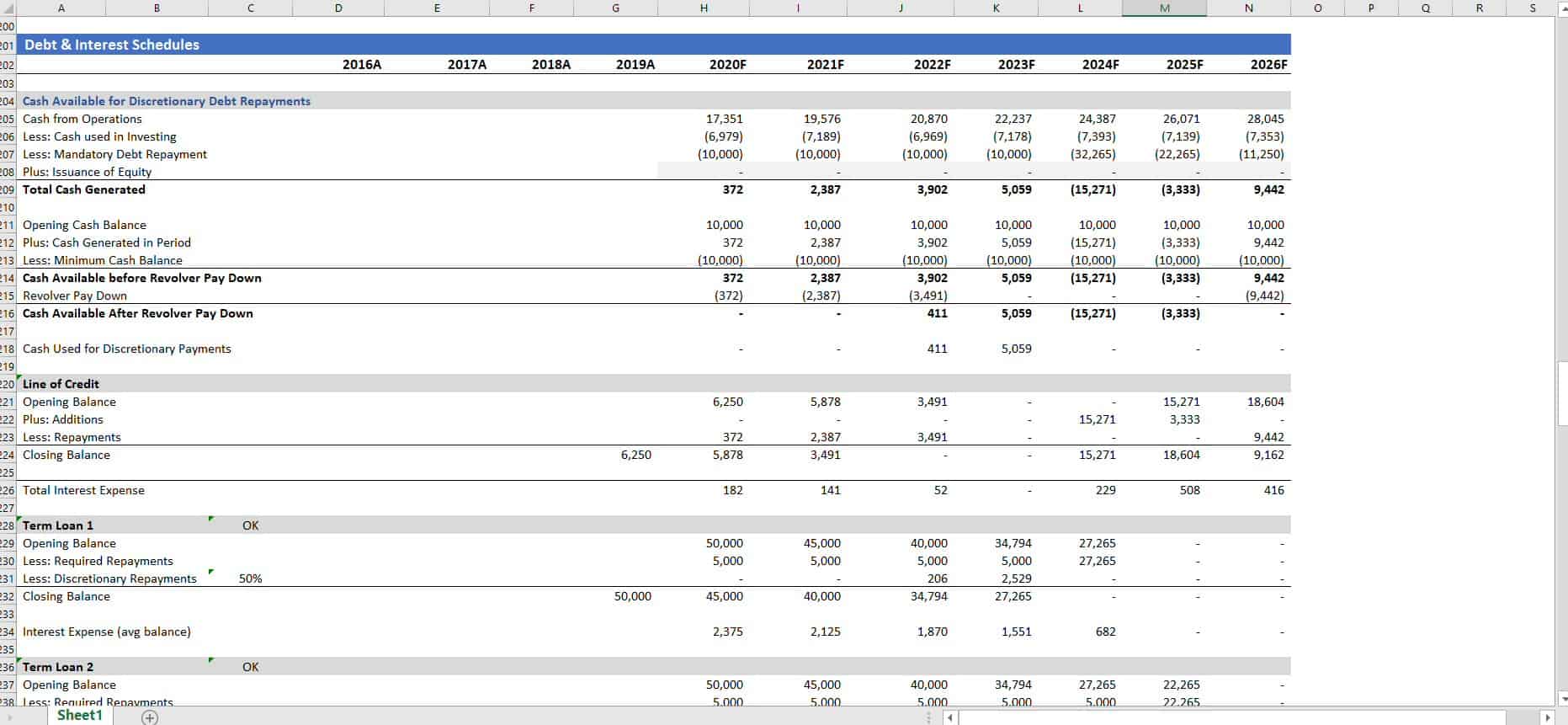Select column H header

coord(704,8)
